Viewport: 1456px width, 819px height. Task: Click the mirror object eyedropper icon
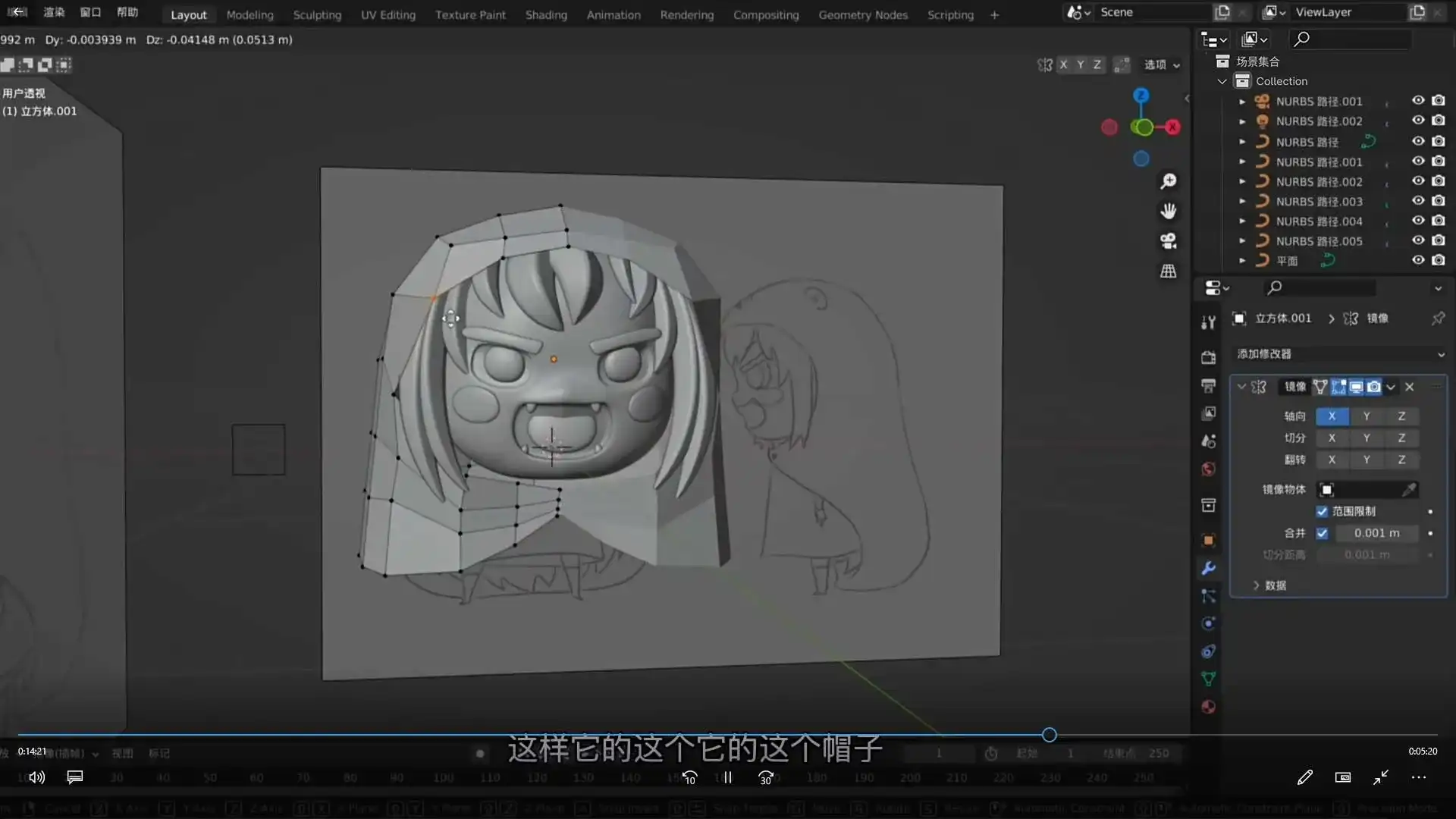point(1410,489)
